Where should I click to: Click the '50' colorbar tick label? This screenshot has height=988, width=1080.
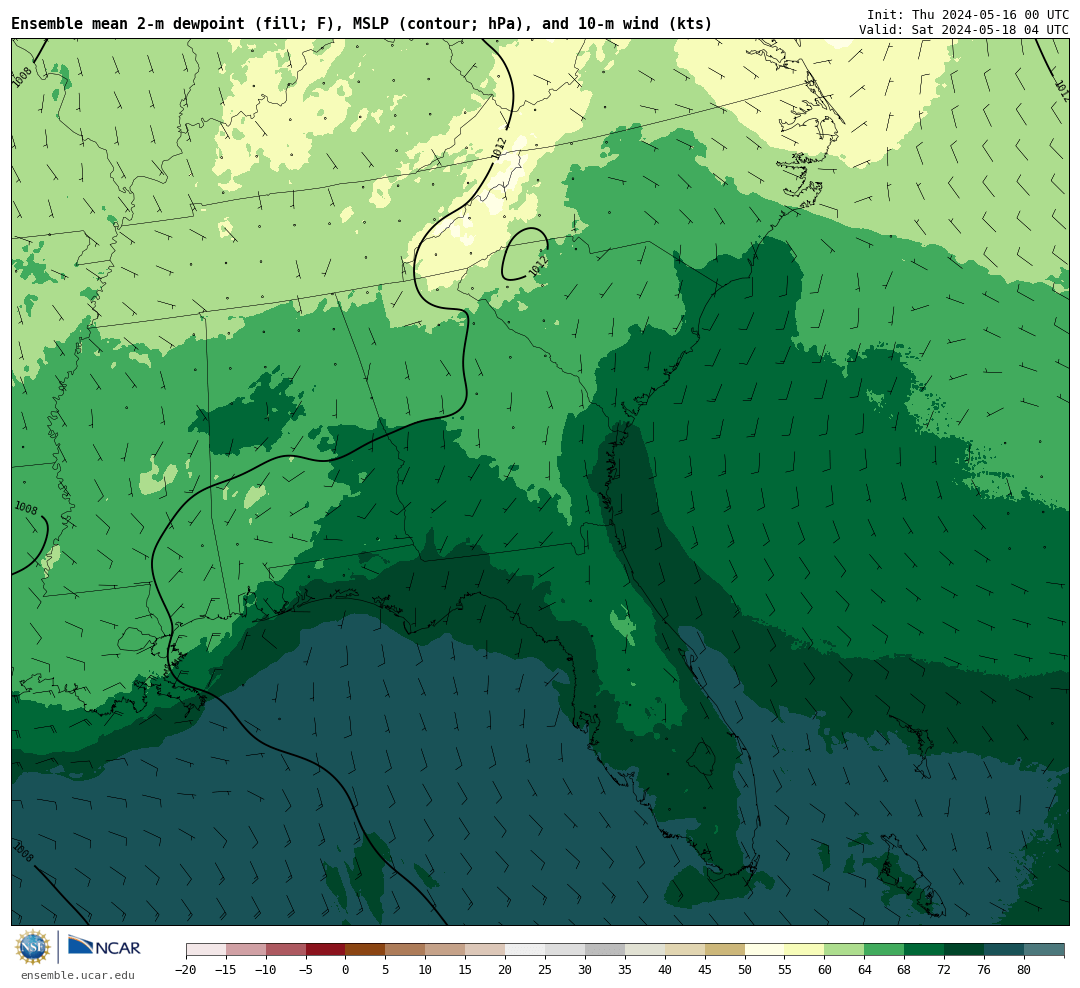click(745, 970)
